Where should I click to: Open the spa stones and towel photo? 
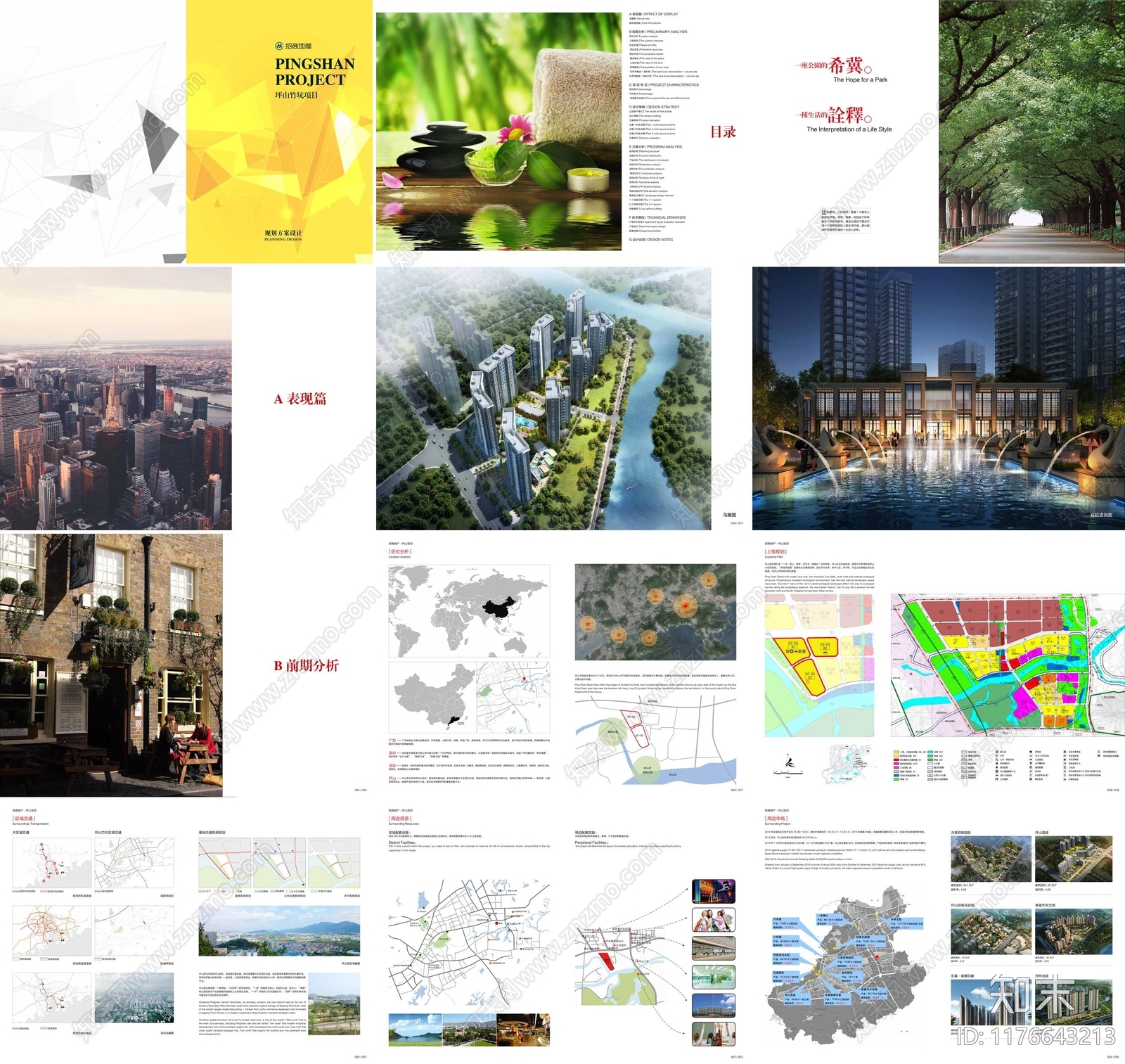pyautogui.click(x=499, y=132)
